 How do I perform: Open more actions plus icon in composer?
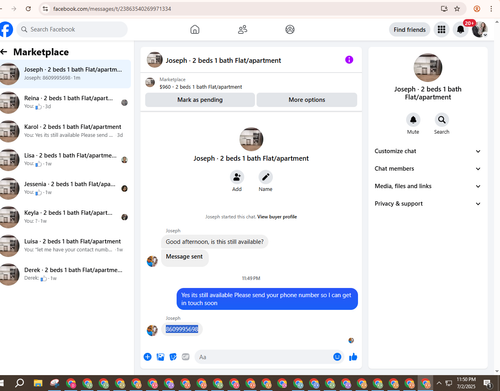pos(147,357)
